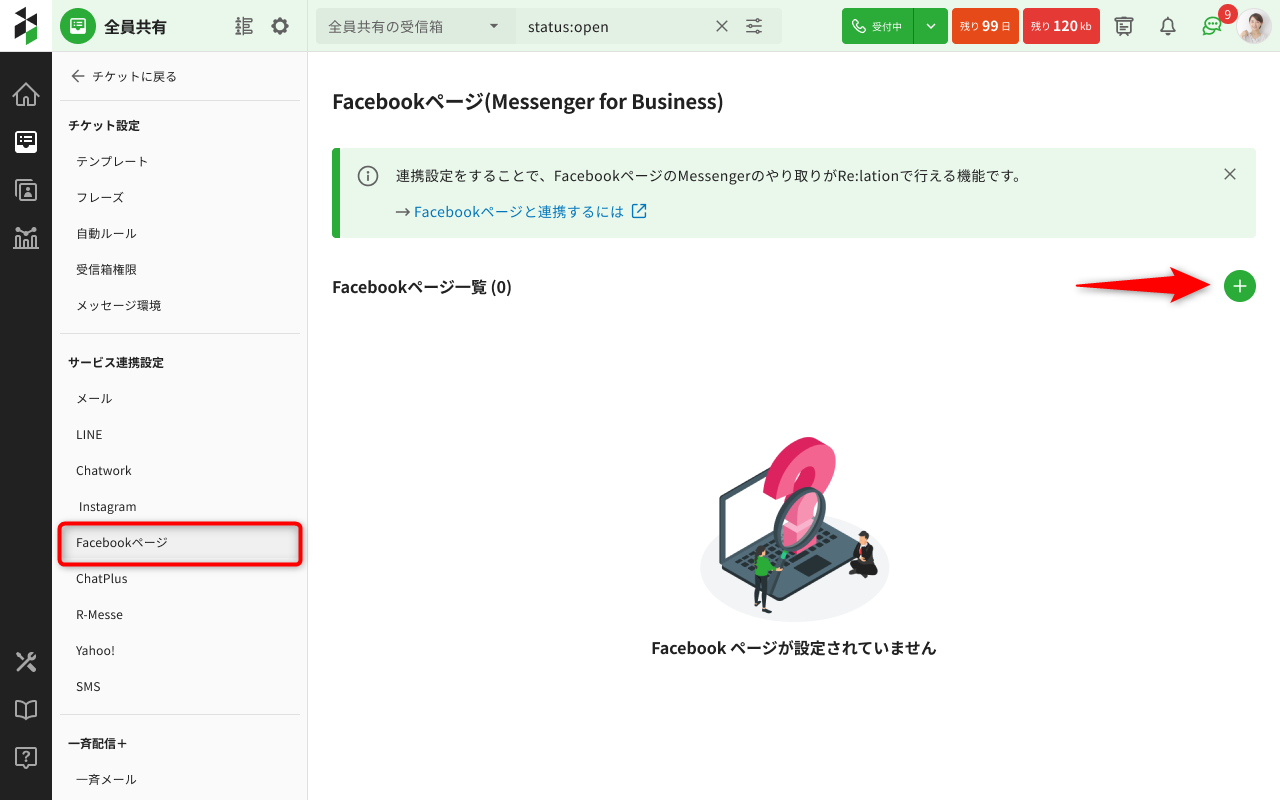Screen dimensions: 1280x800
Task: Expand the 受付中 status dropdown arrow
Action: click(930, 26)
